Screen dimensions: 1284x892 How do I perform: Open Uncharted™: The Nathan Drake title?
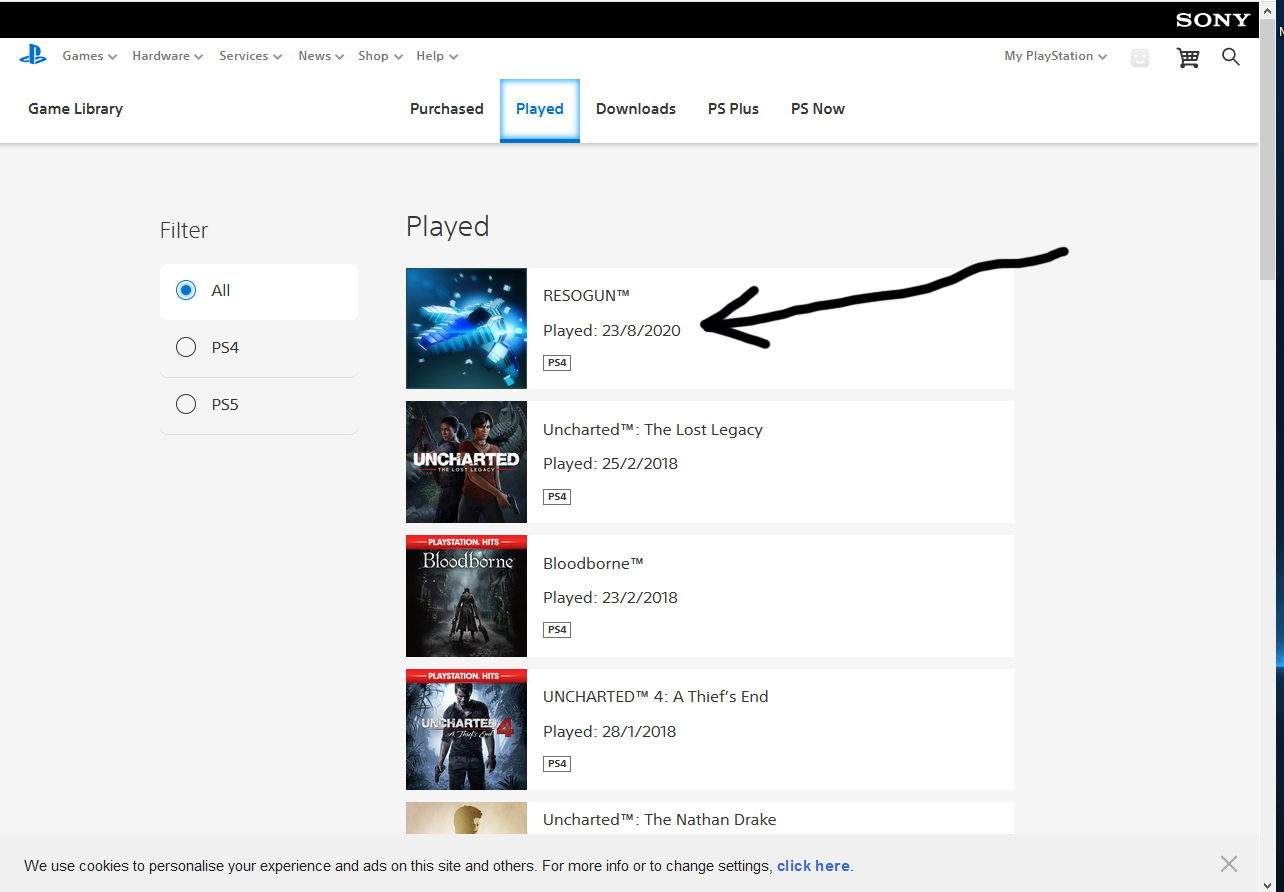pos(660,820)
